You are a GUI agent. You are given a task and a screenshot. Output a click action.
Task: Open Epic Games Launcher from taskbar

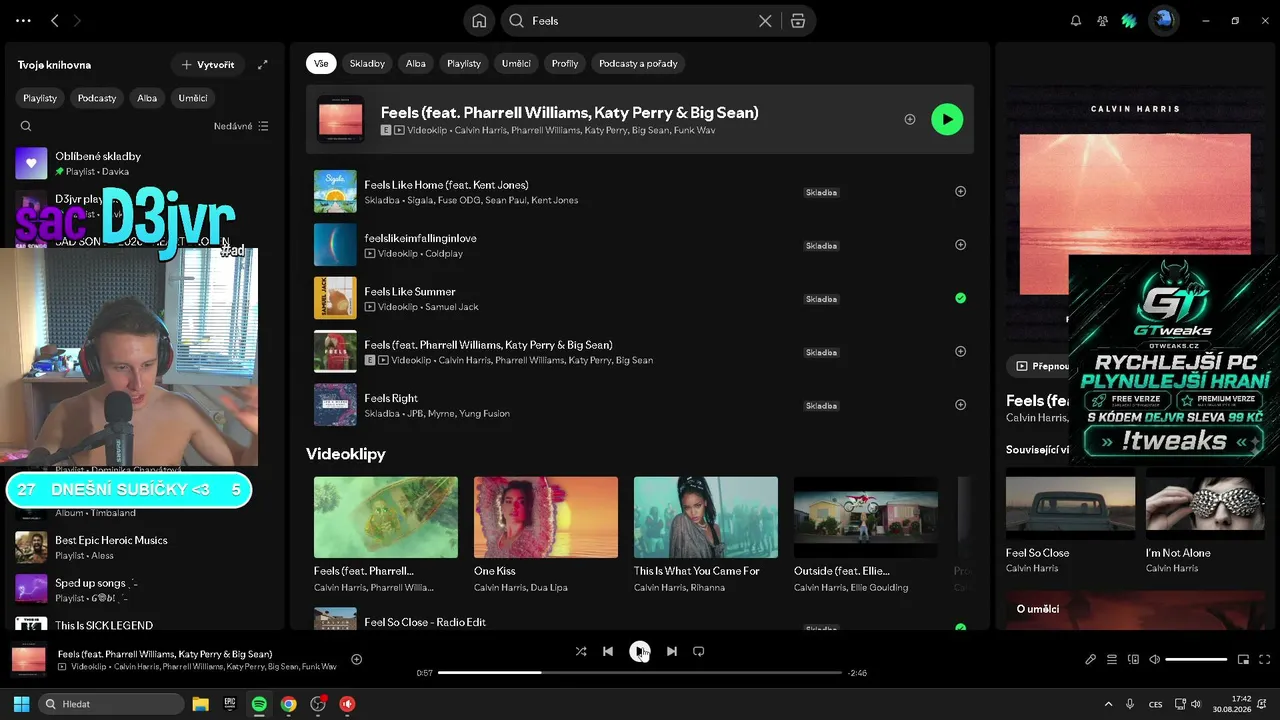click(x=229, y=704)
